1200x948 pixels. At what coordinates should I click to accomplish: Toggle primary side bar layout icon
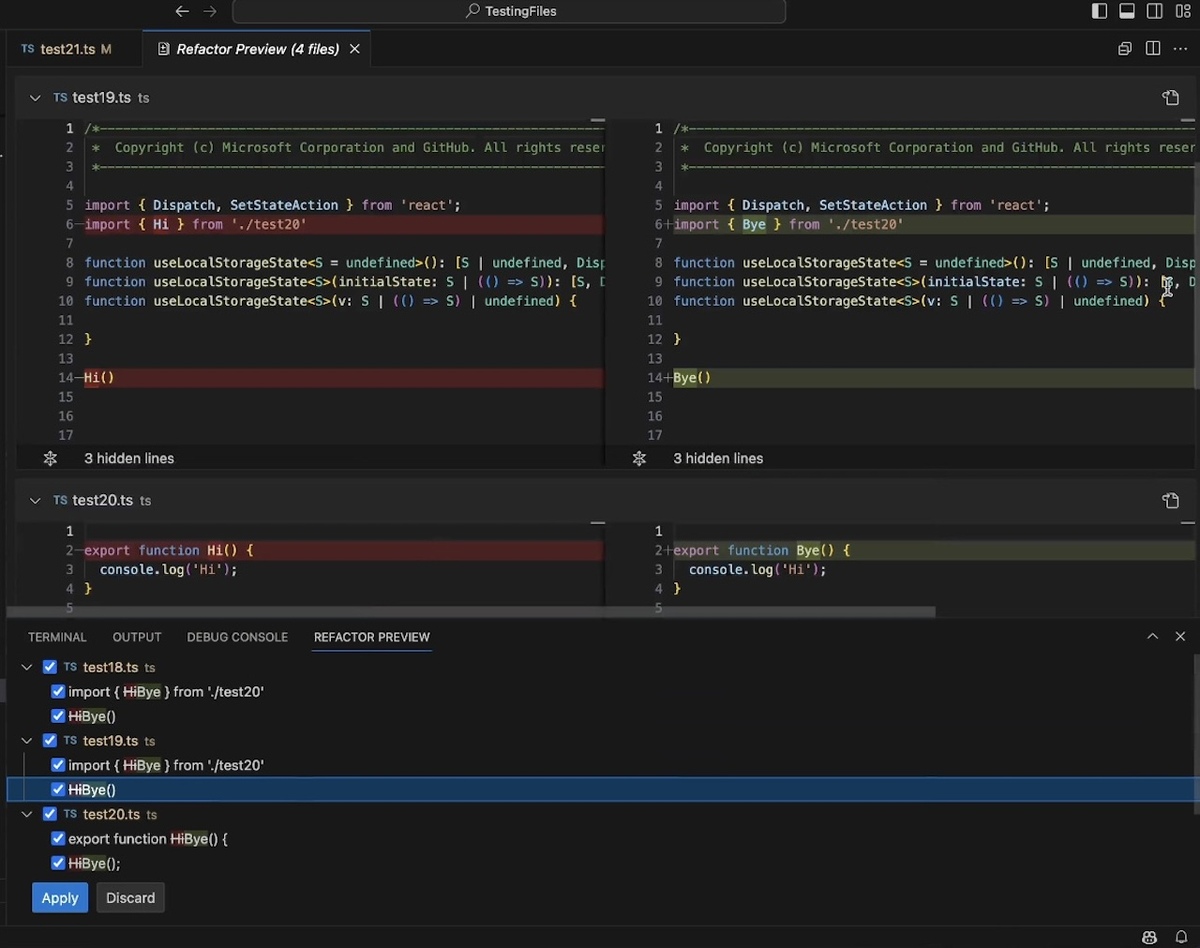click(x=1099, y=11)
